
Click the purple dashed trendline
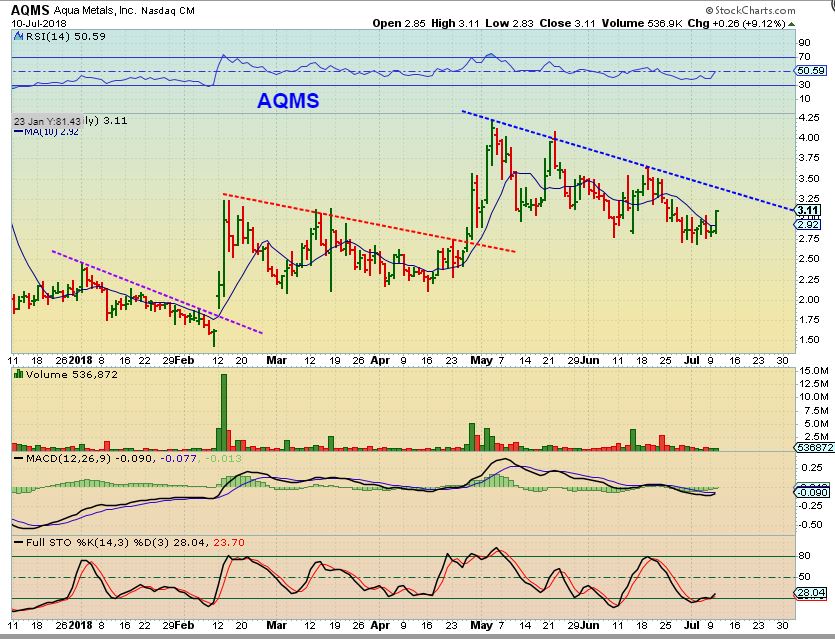tap(157, 292)
